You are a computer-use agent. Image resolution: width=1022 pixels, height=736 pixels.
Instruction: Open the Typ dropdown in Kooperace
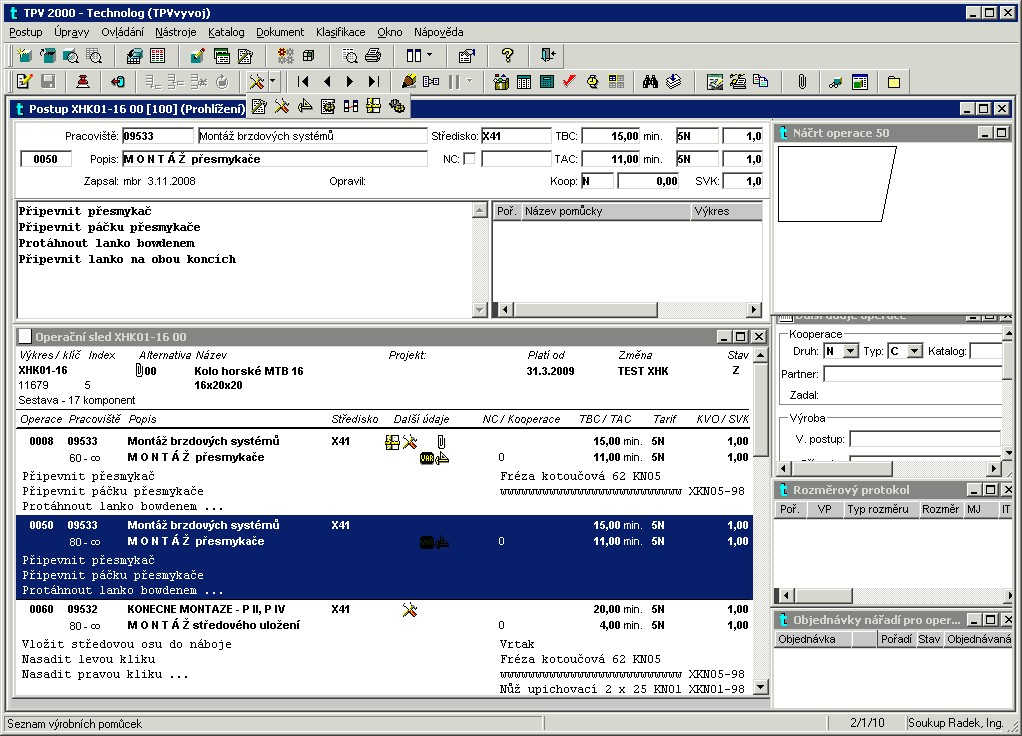pyautogui.click(x=914, y=351)
